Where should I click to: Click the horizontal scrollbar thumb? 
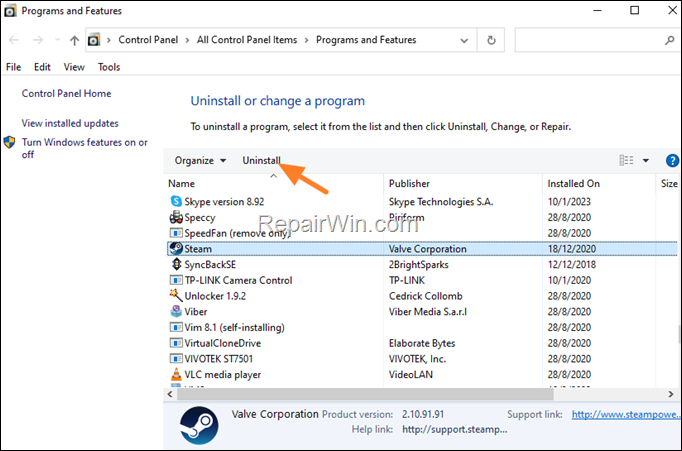click(365, 394)
